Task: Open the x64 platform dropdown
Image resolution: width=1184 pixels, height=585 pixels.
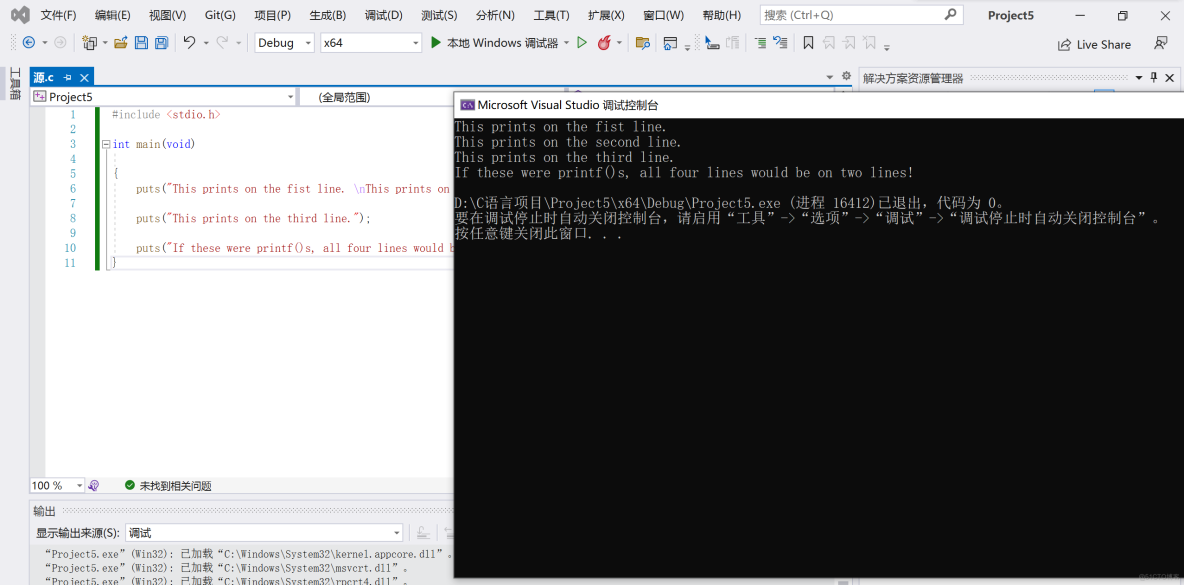Action: tap(371, 43)
